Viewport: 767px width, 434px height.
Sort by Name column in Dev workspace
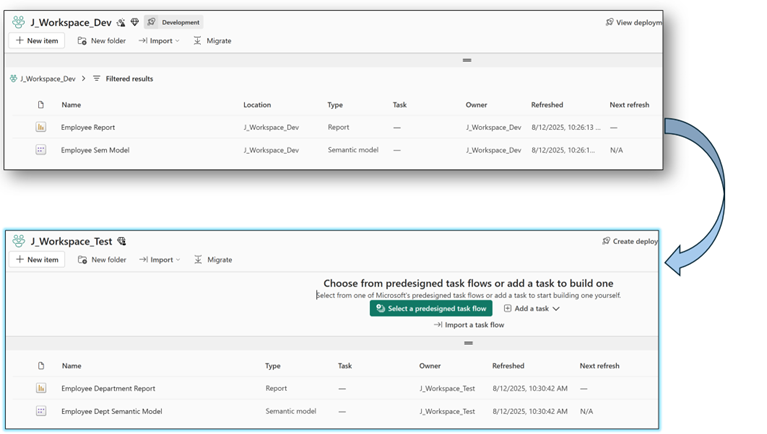click(x=71, y=105)
